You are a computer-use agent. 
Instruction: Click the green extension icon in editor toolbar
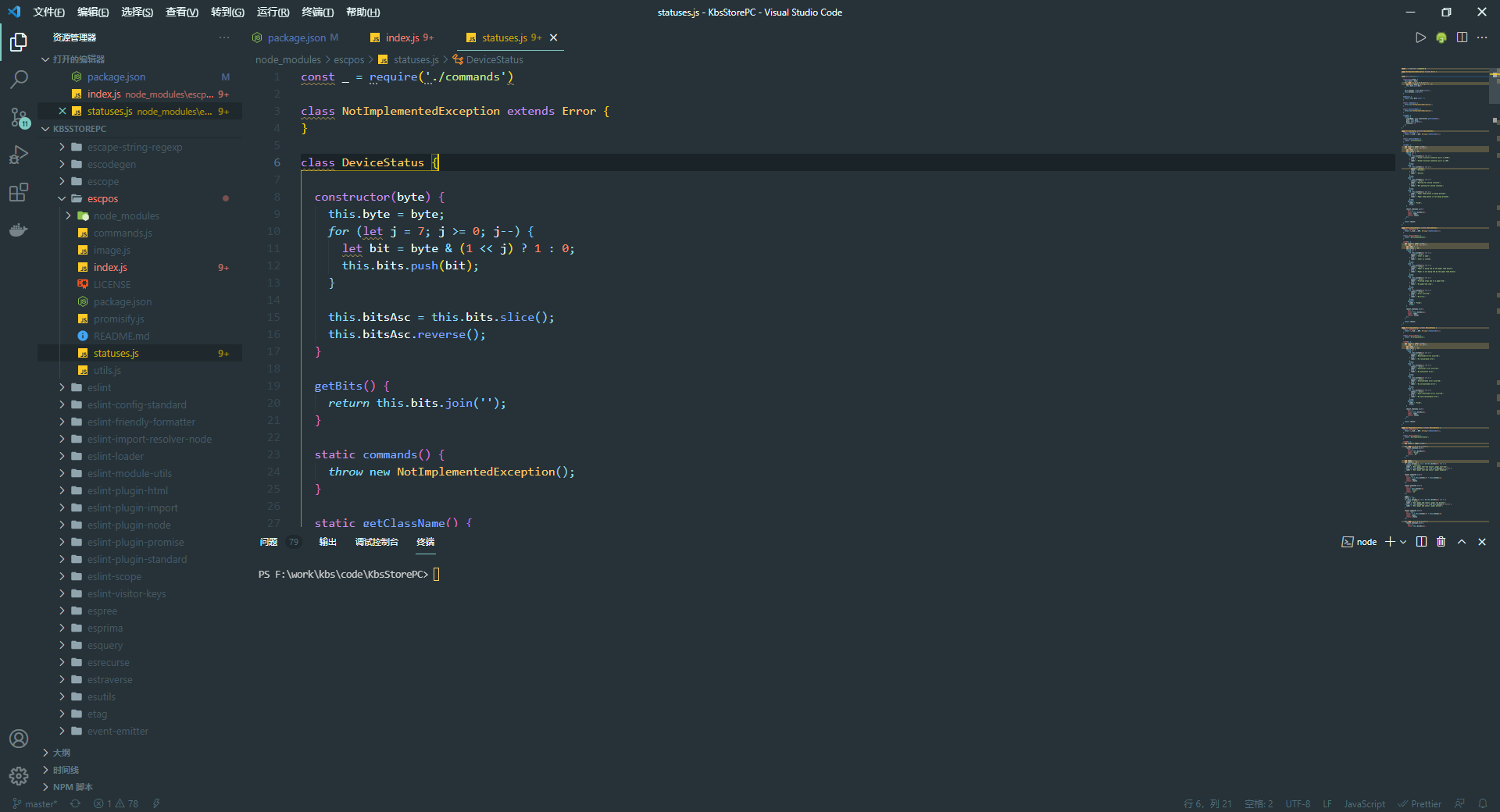(x=1441, y=37)
